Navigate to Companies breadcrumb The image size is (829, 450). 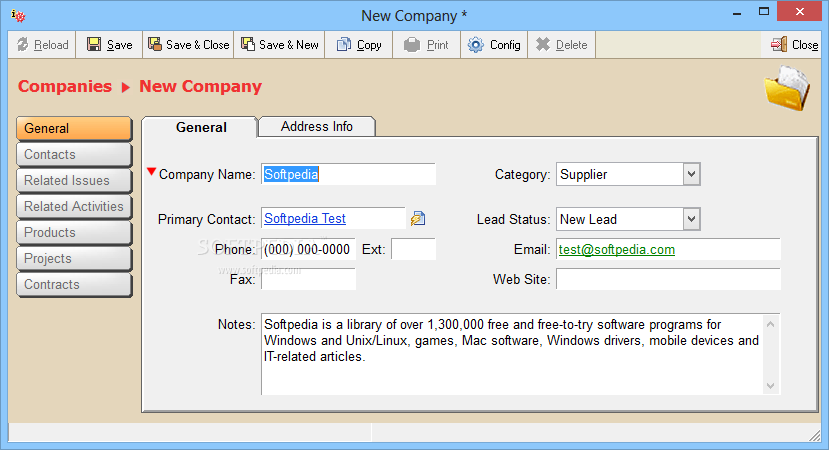click(65, 86)
